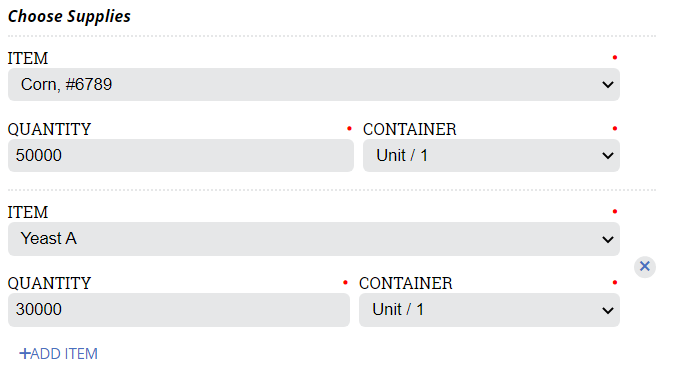This screenshot has height=369, width=675.
Task: Open the Corn, #6789 item dropdown
Action: pos(314,84)
